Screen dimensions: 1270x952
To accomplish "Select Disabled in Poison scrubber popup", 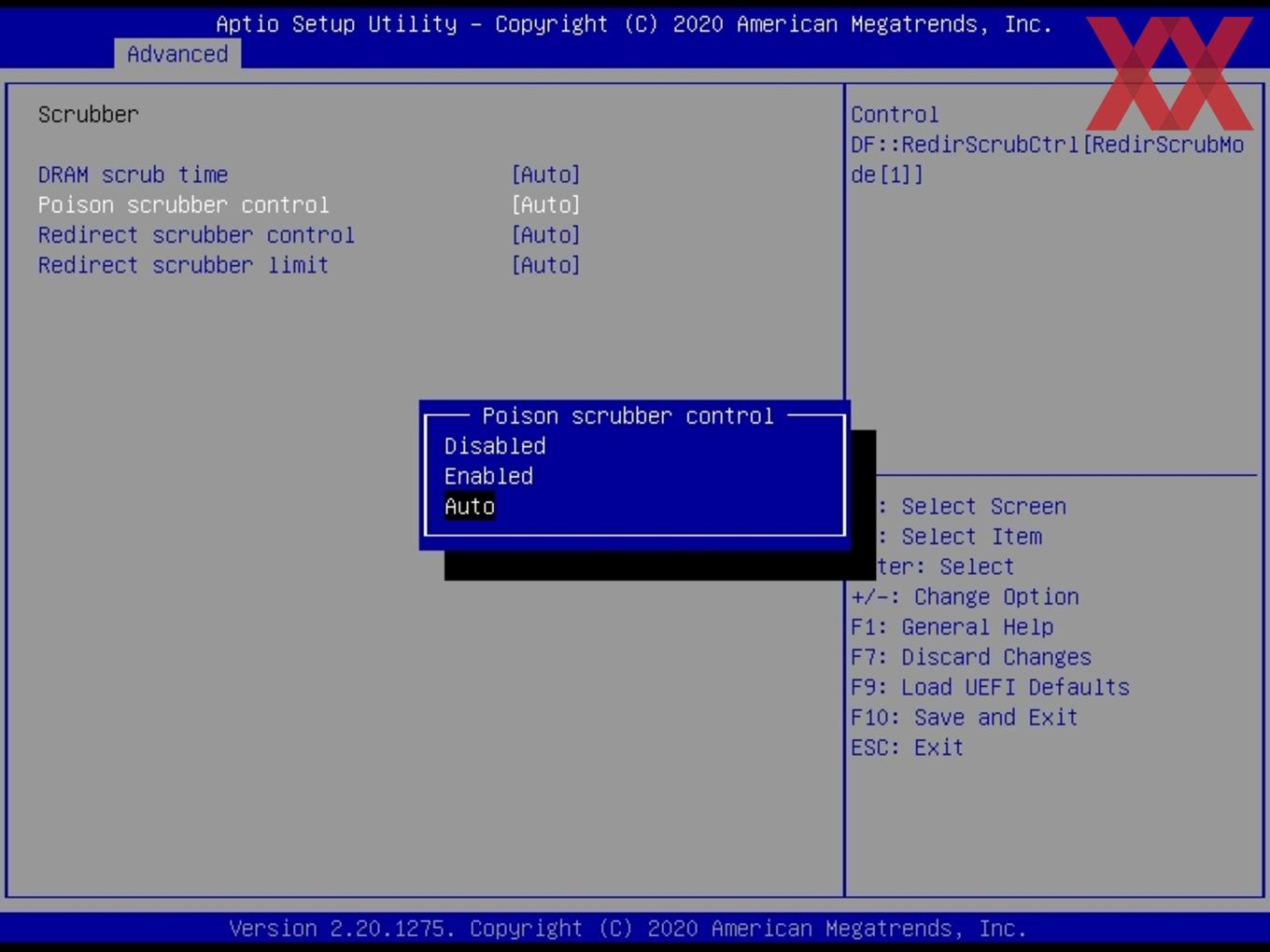I will click(495, 446).
